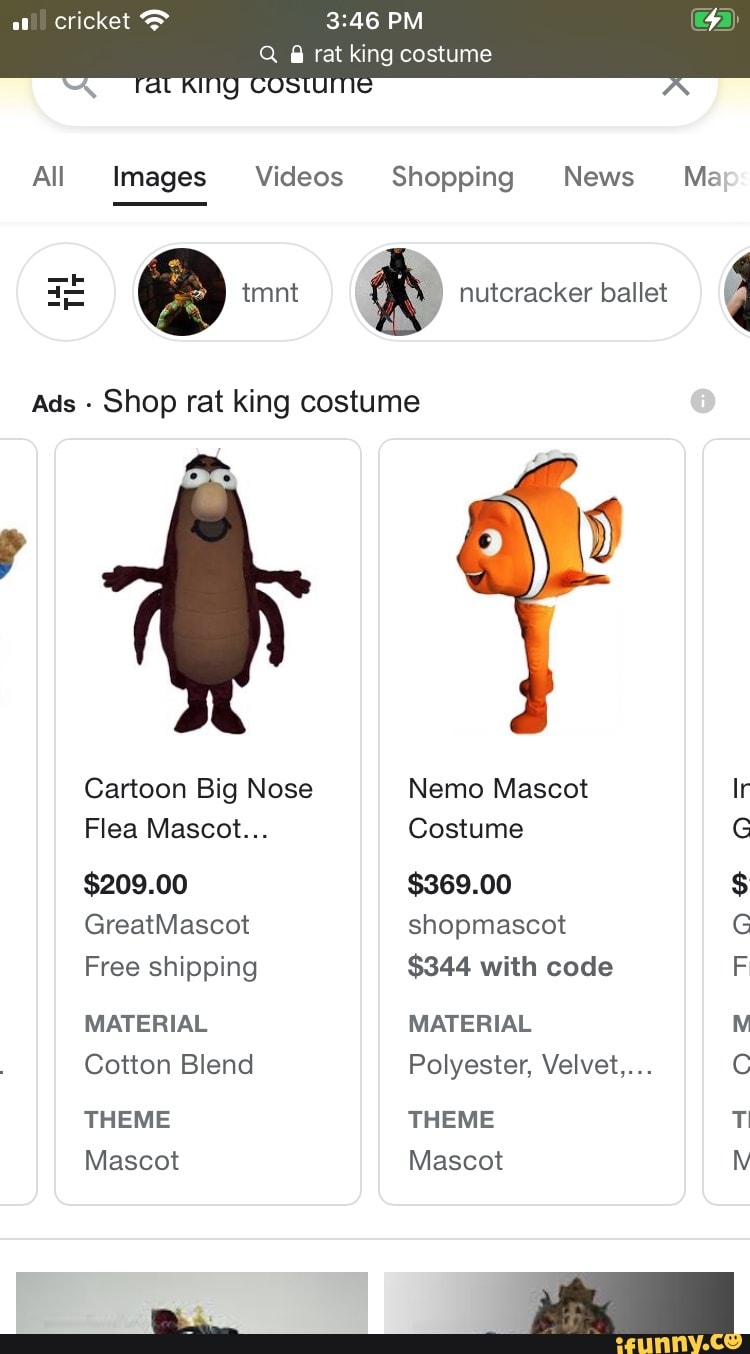Switch to the Shopping tab
Image resolution: width=750 pixels, height=1354 pixels.
click(x=452, y=177)
